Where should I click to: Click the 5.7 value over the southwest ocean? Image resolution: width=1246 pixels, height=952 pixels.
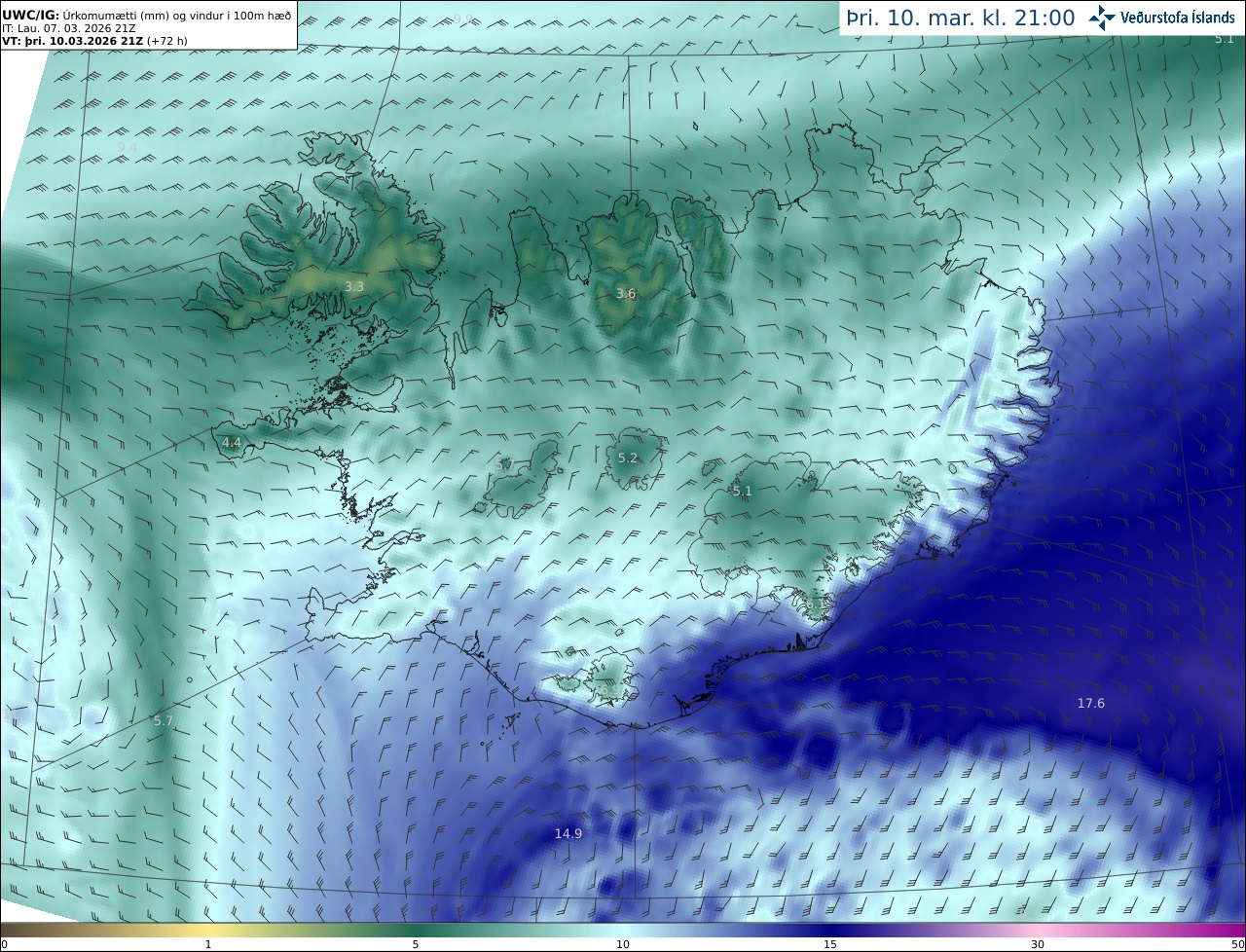tap(164, 720)
